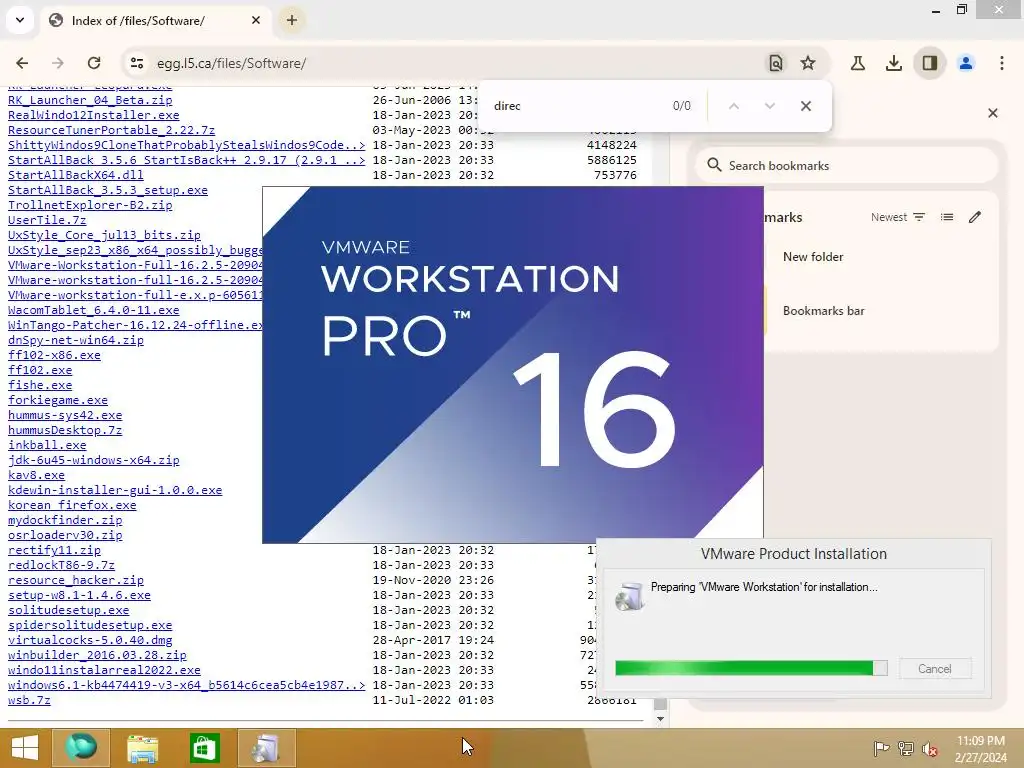1024x768 pixels.
Task: Open ResourceTunerPortable_2.22.7z link
Action: pyautogui.click(x=111, y=130)
